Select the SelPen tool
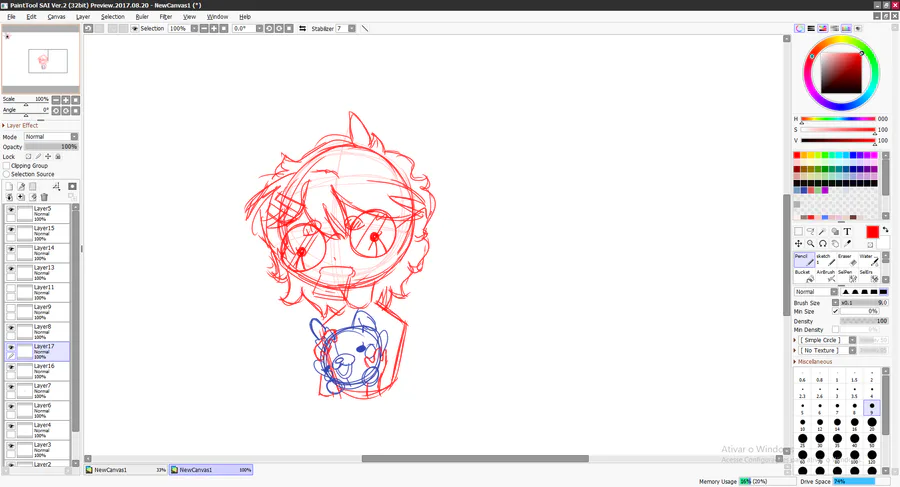Screen dimensions: 900x487 coord(847,276)
